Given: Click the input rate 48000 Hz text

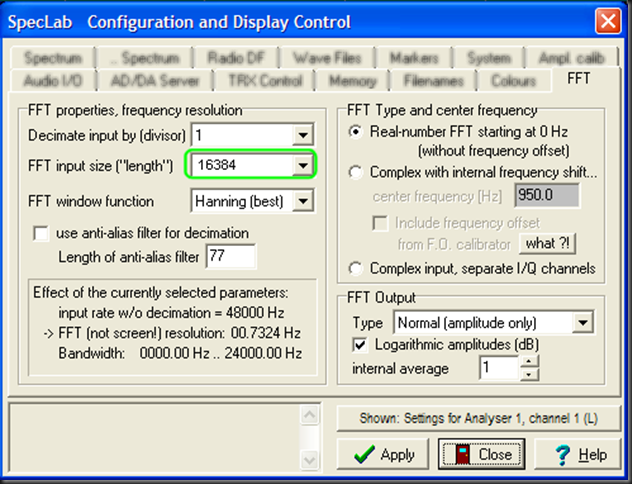Looking at the screenshot, I should click(171, 313).
